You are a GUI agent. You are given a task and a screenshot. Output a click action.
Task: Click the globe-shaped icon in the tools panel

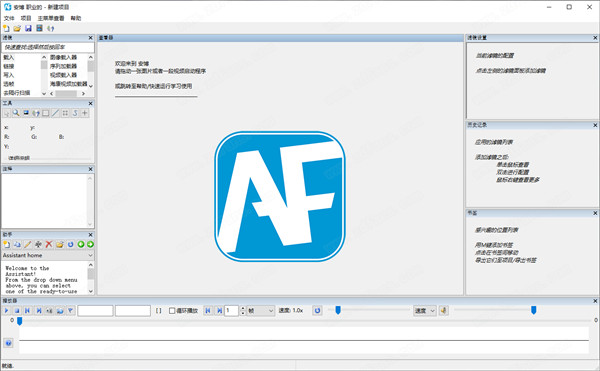(36, 113)
